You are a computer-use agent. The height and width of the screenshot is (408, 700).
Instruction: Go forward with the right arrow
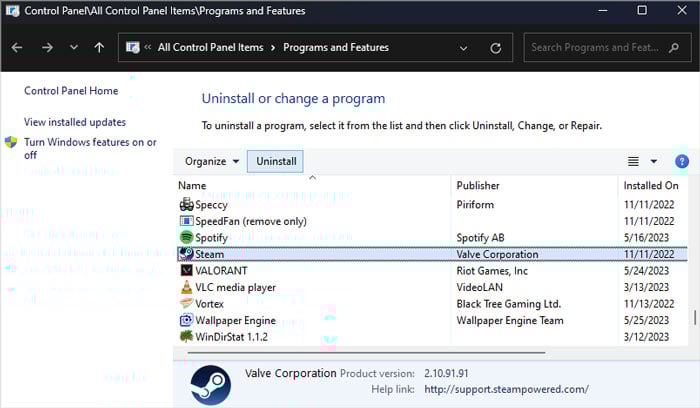coord(47,47)
